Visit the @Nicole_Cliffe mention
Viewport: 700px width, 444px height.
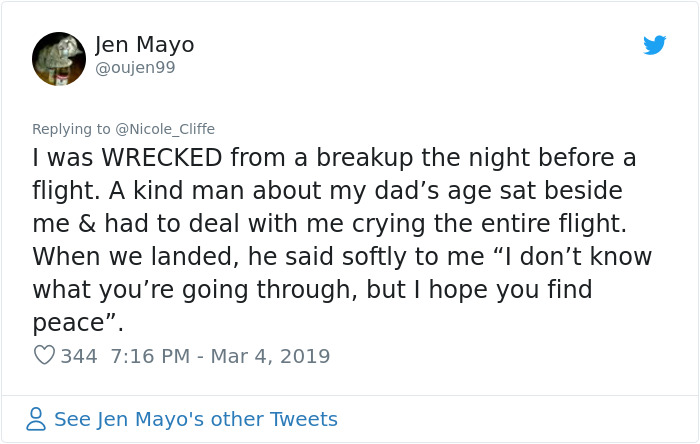point(165,129)
